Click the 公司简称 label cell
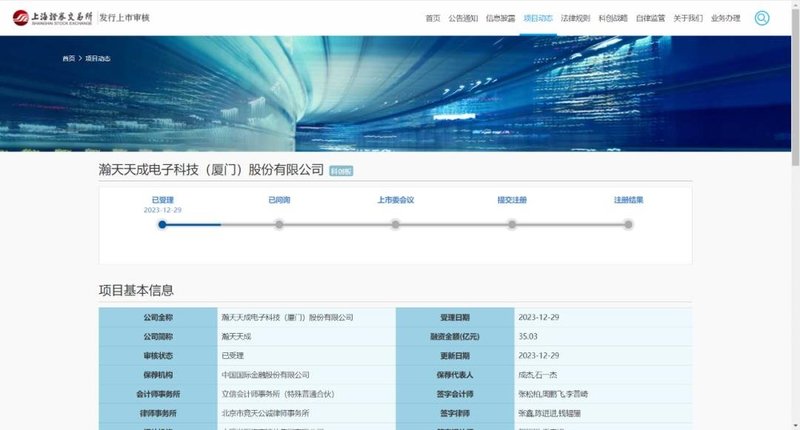800x430 pixels. point(158,337)
